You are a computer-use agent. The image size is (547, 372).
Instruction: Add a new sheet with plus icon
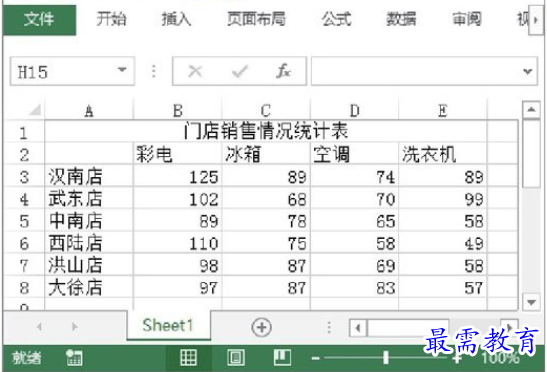tap(261, 327)
